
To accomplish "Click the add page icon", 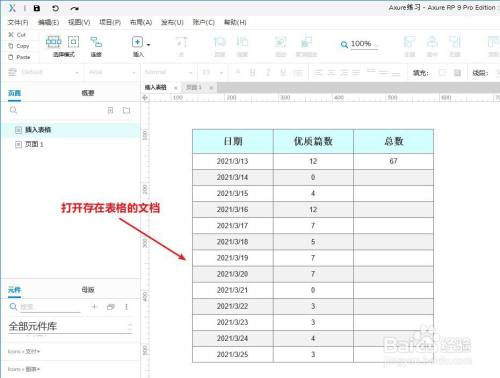I will coord(110,110).
